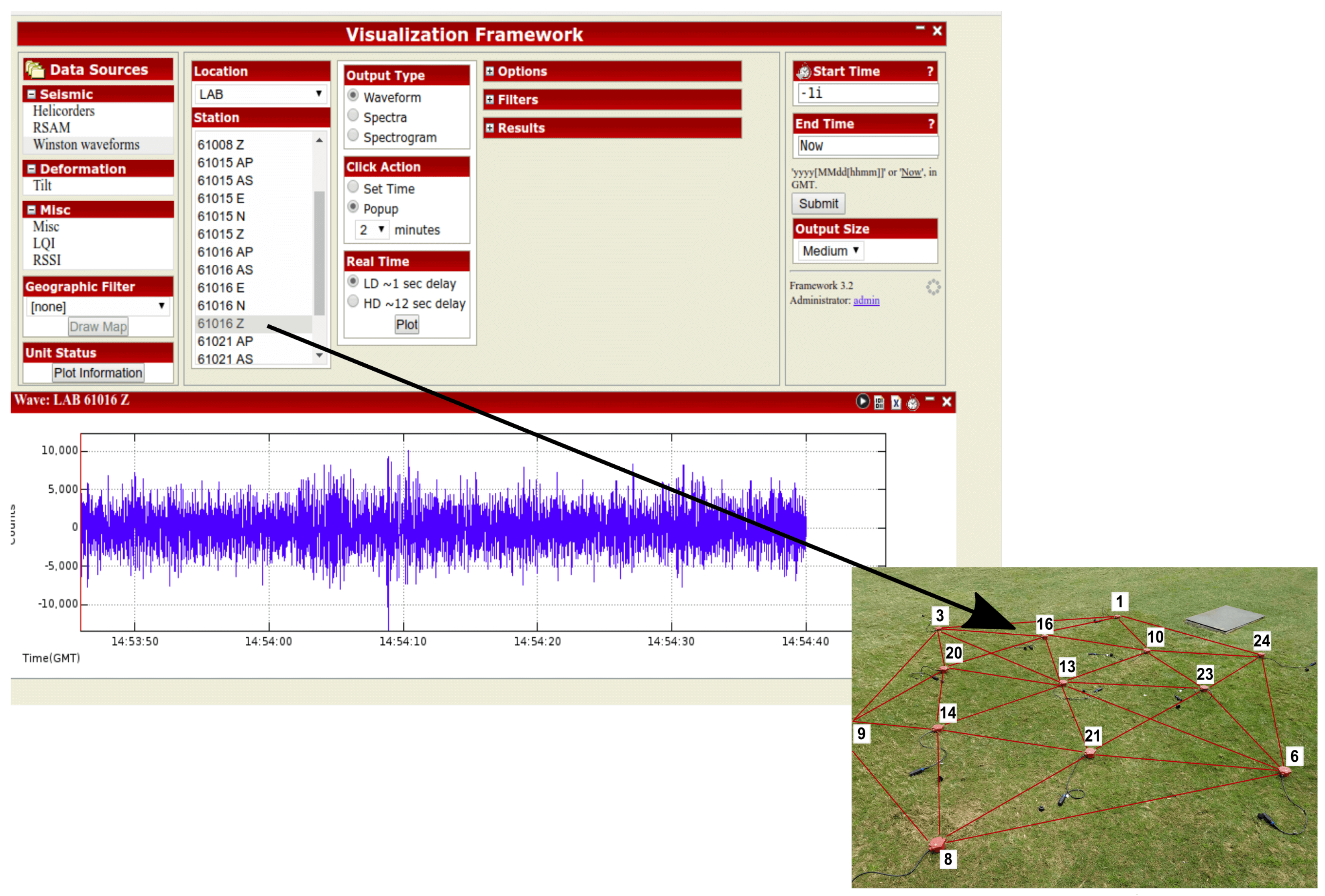Image resolution: width=1325 pixels, height=896 pixels.
Task: Click the stopwatch icon in Wave header
Action: click(913, 403)
